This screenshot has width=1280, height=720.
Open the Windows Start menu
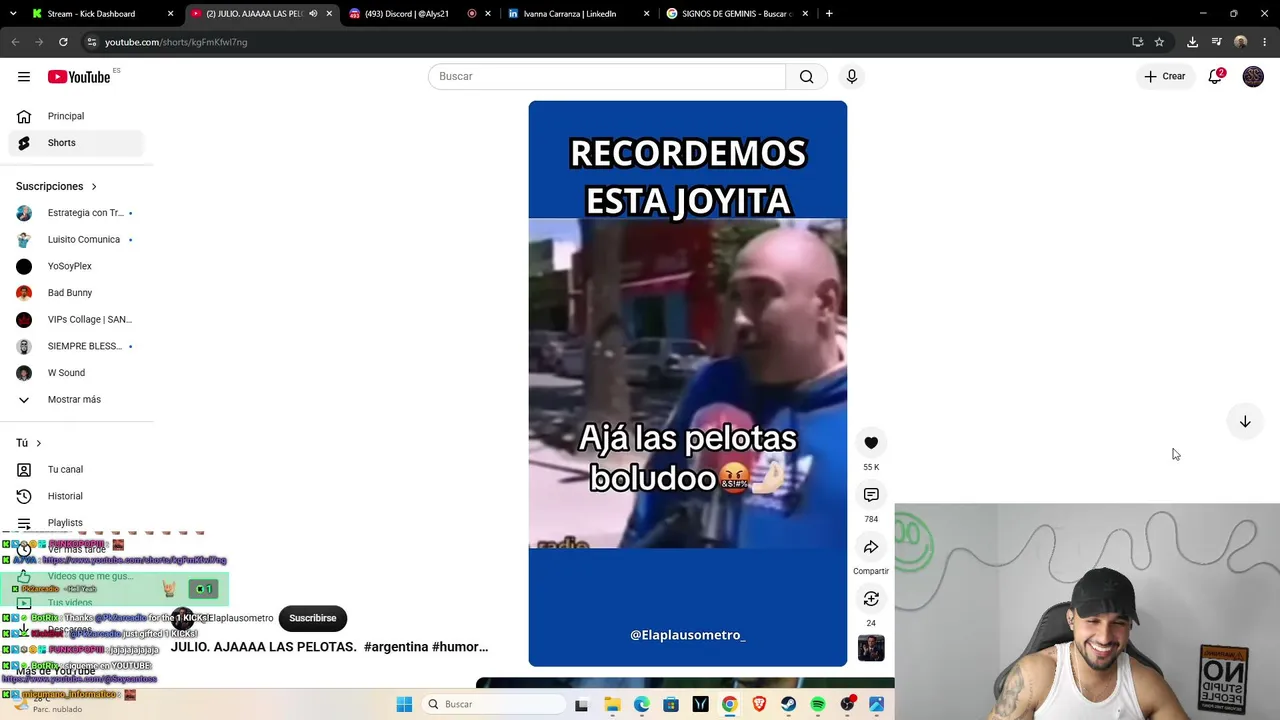tap(404, 704)
